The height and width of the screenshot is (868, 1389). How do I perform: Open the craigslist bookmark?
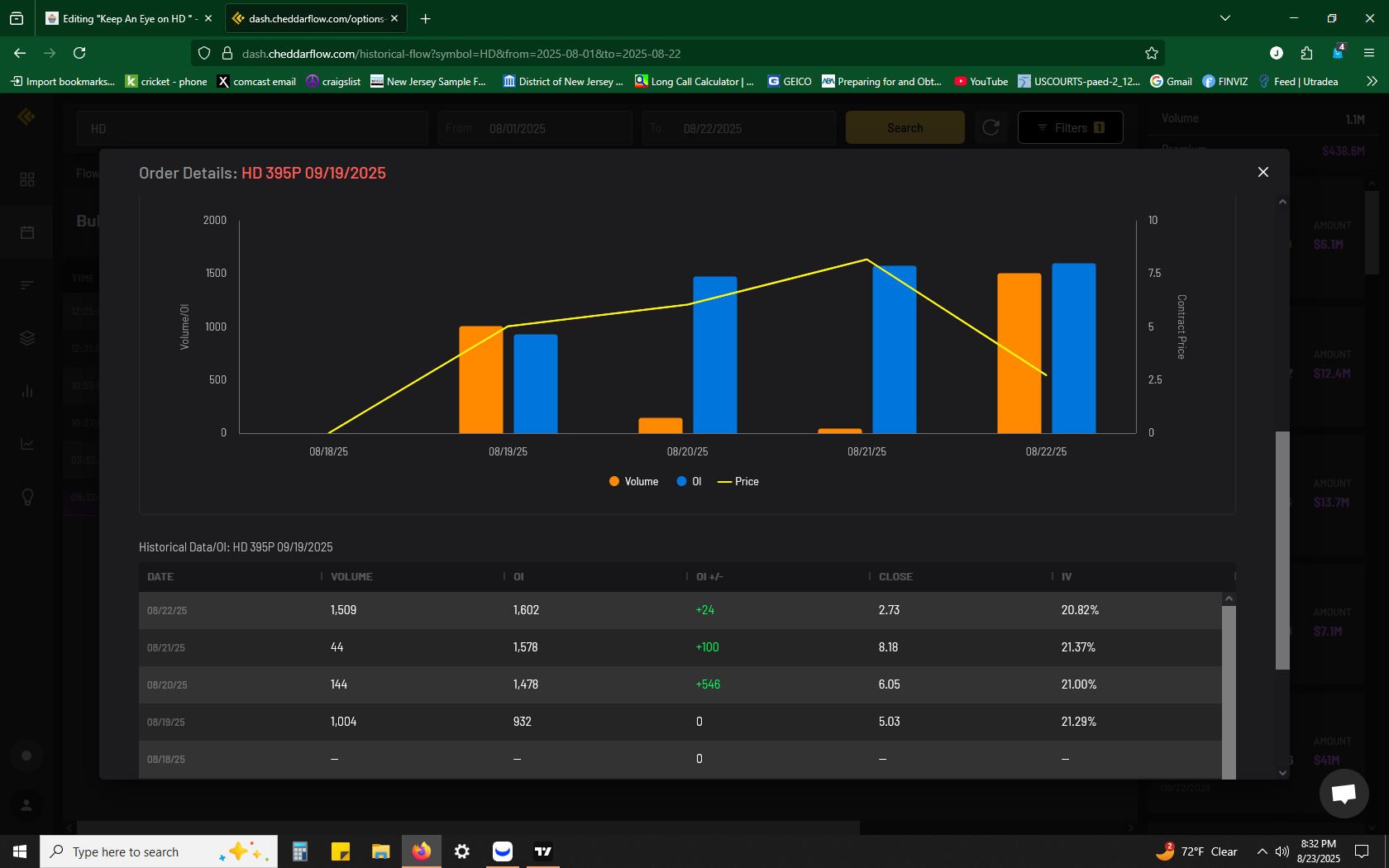[x=333, y=81]
